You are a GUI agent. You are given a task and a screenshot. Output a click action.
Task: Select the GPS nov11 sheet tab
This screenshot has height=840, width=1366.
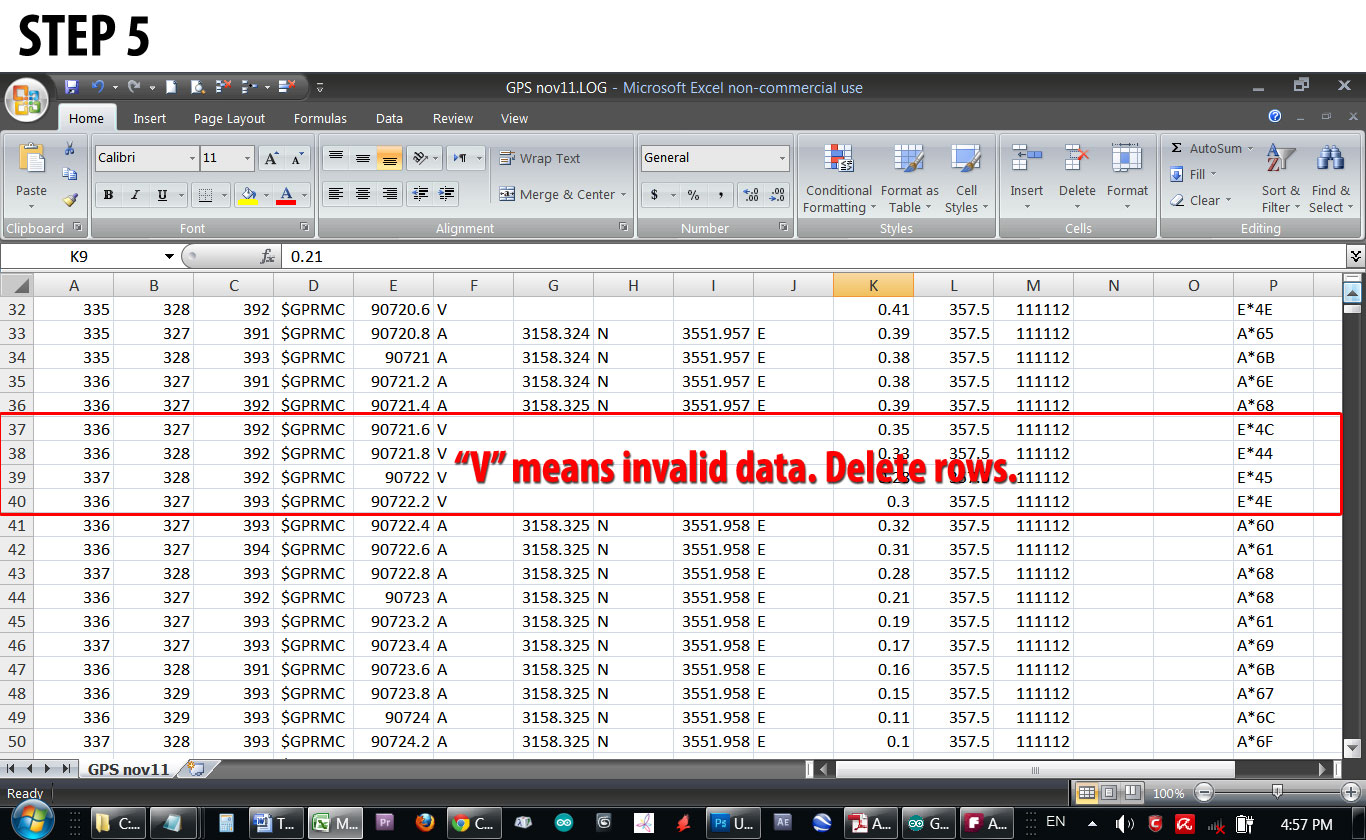(x=129, y=769)
